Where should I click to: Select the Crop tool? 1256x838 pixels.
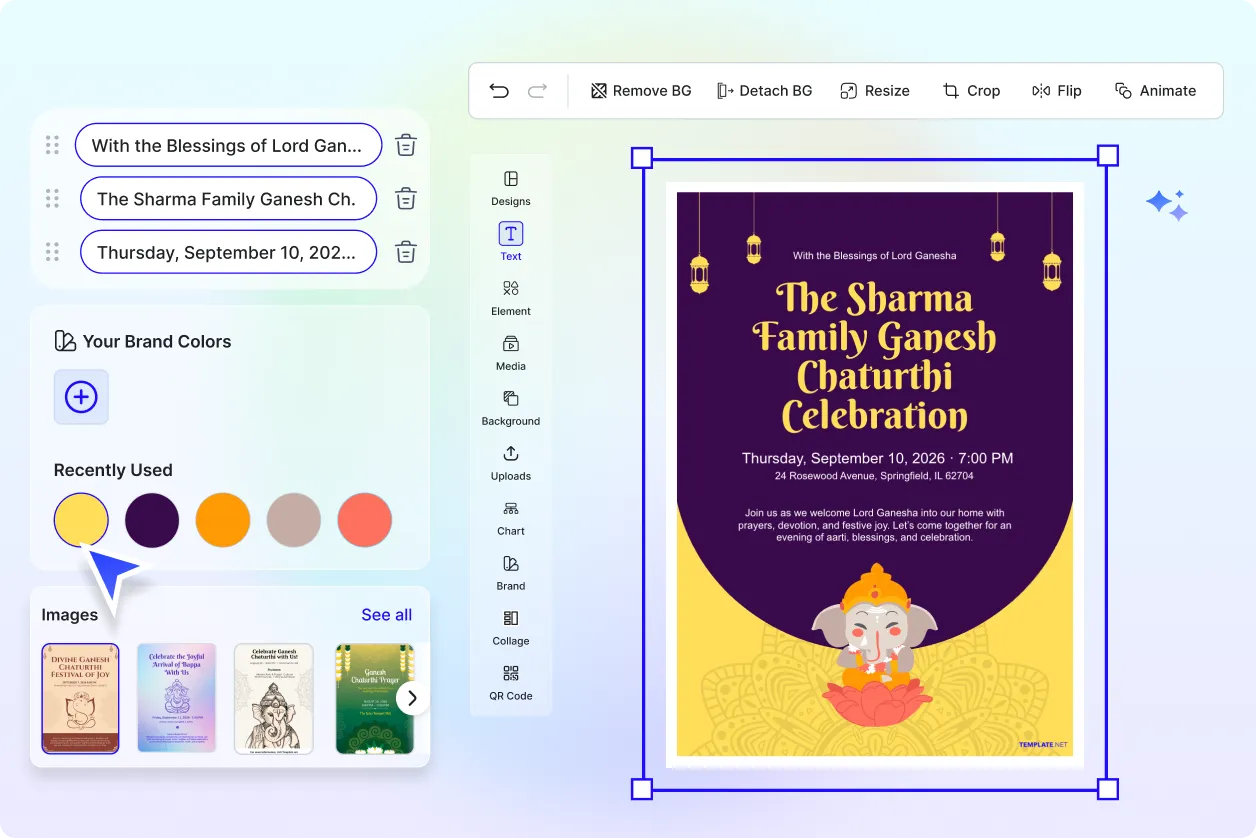coord(971,90)
